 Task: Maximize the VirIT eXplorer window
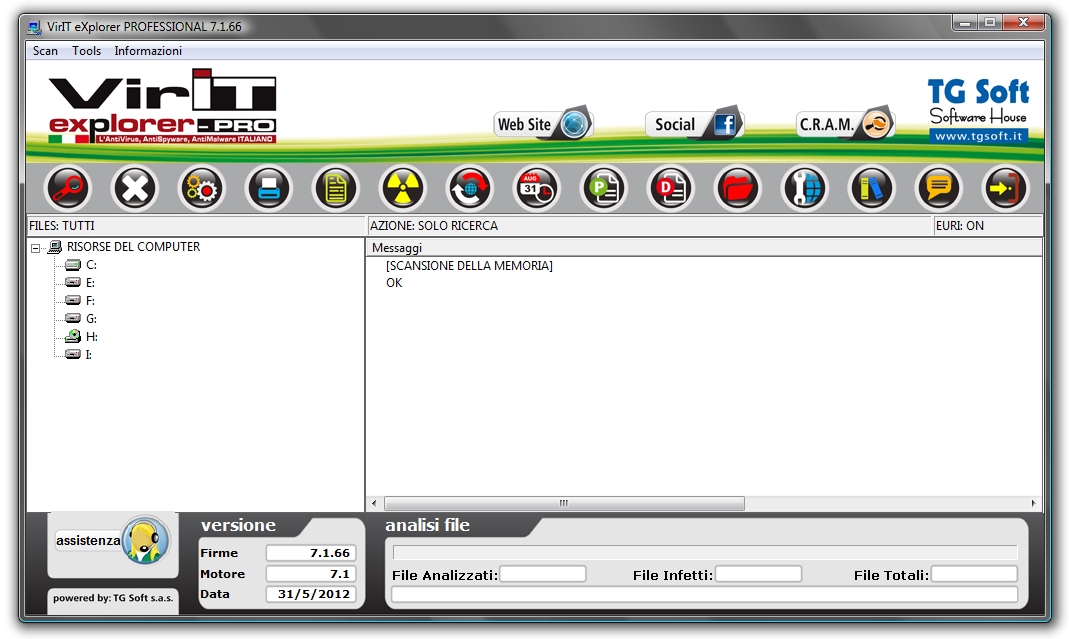coord(990,23)
